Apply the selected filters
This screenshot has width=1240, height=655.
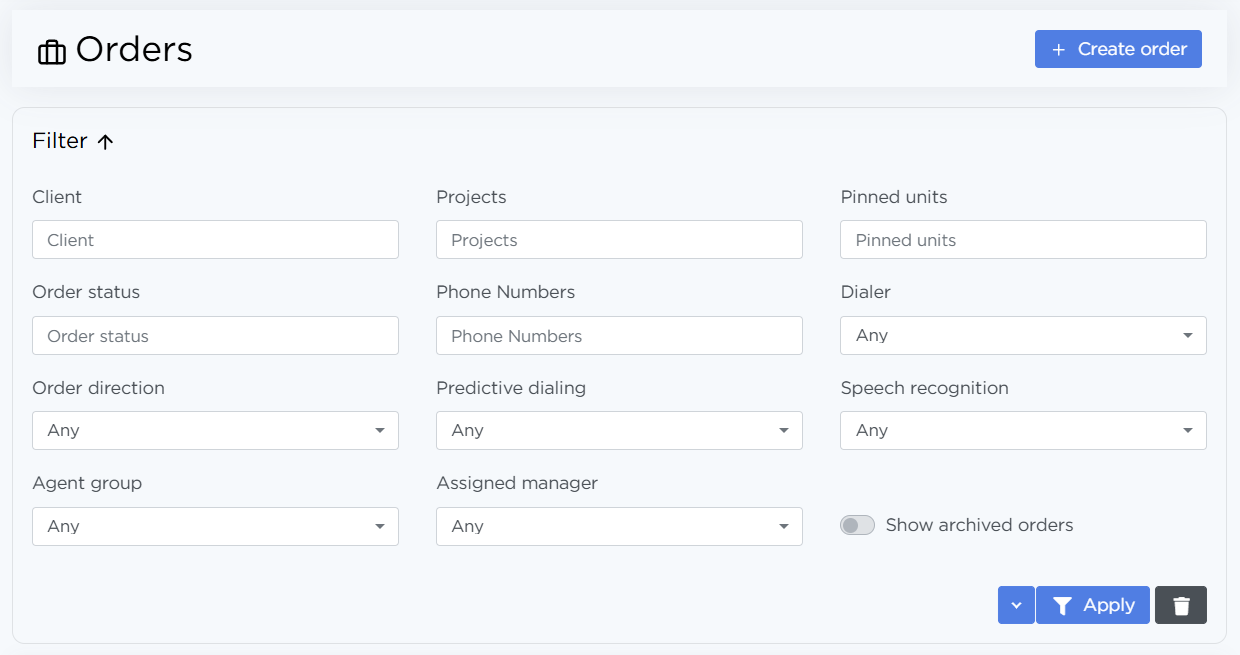1093,605
